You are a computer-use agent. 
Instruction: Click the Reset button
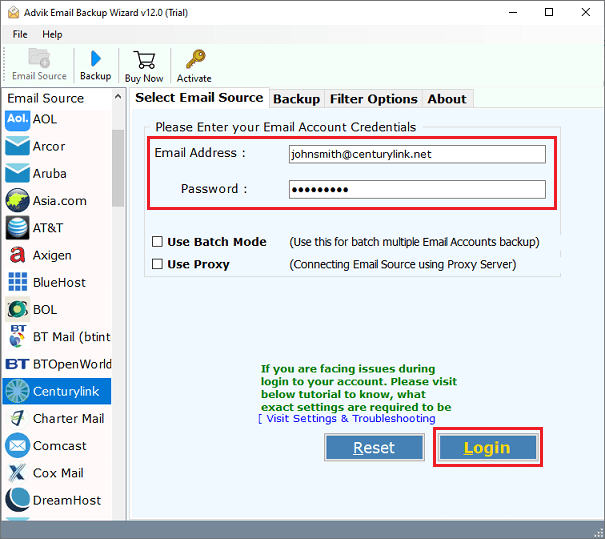pyautogui.click(x=374, y=448)
